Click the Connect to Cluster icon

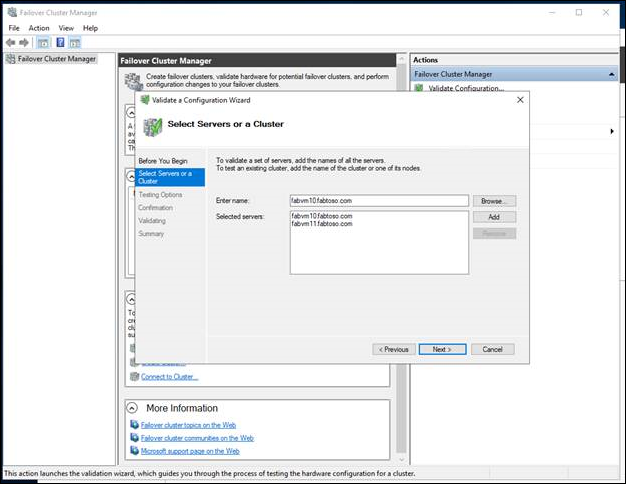[x=135, y=377]
